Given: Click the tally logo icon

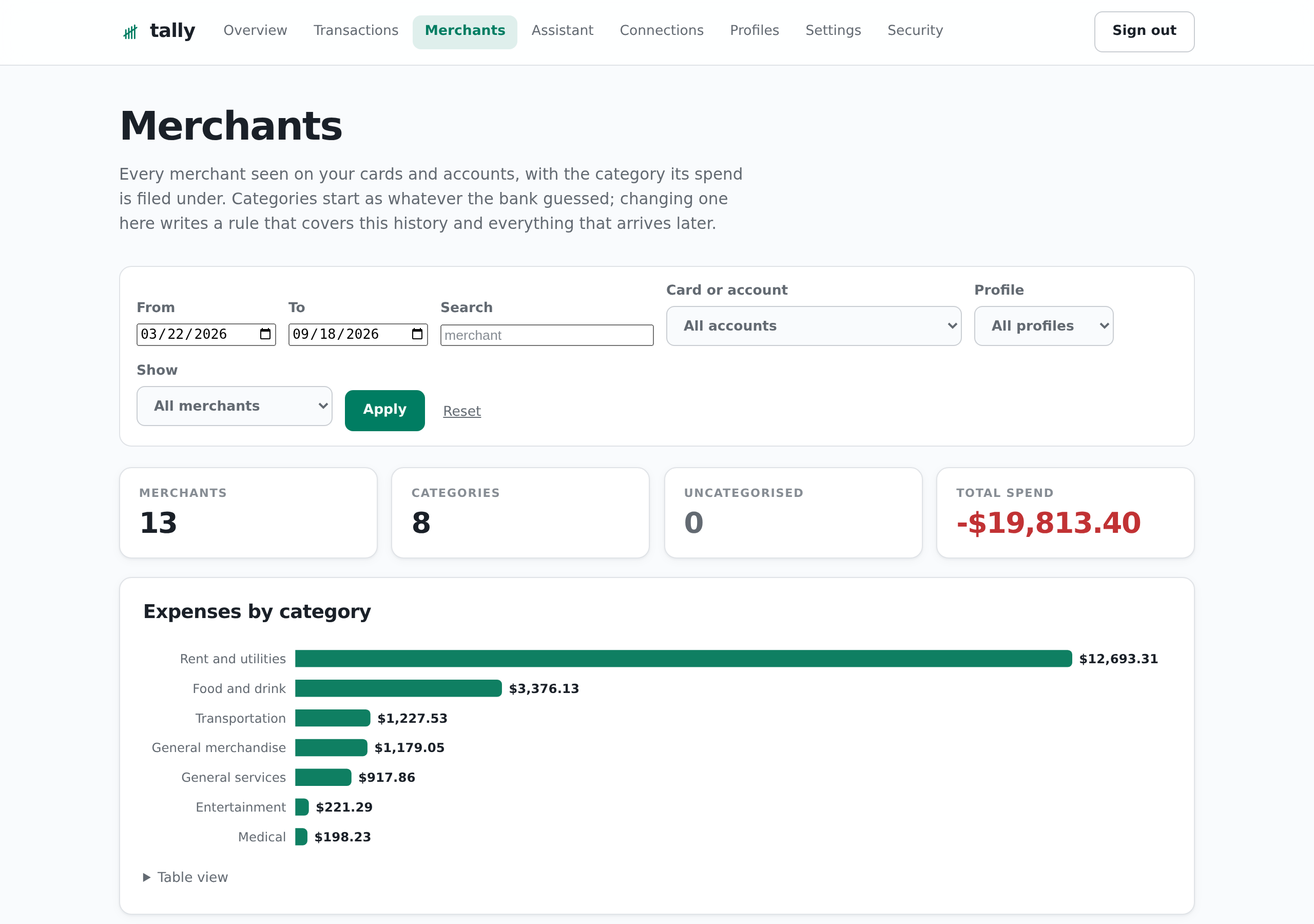Looking at the screenshot, I should [130, 31].
